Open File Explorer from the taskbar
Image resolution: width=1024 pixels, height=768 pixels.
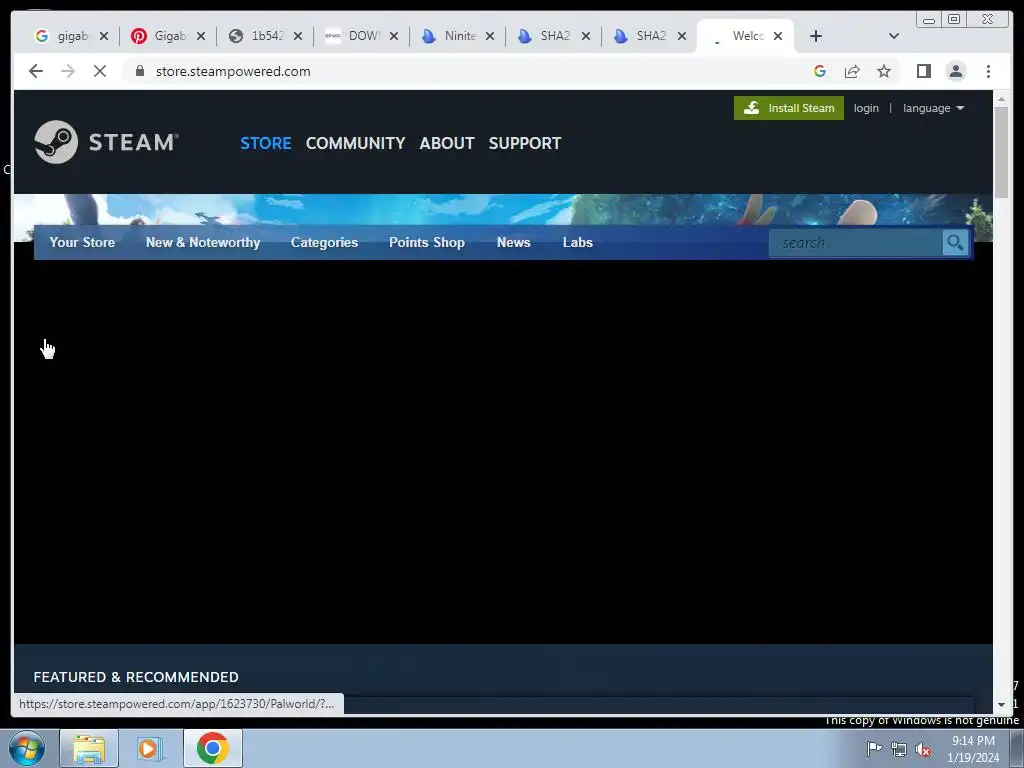89,748
